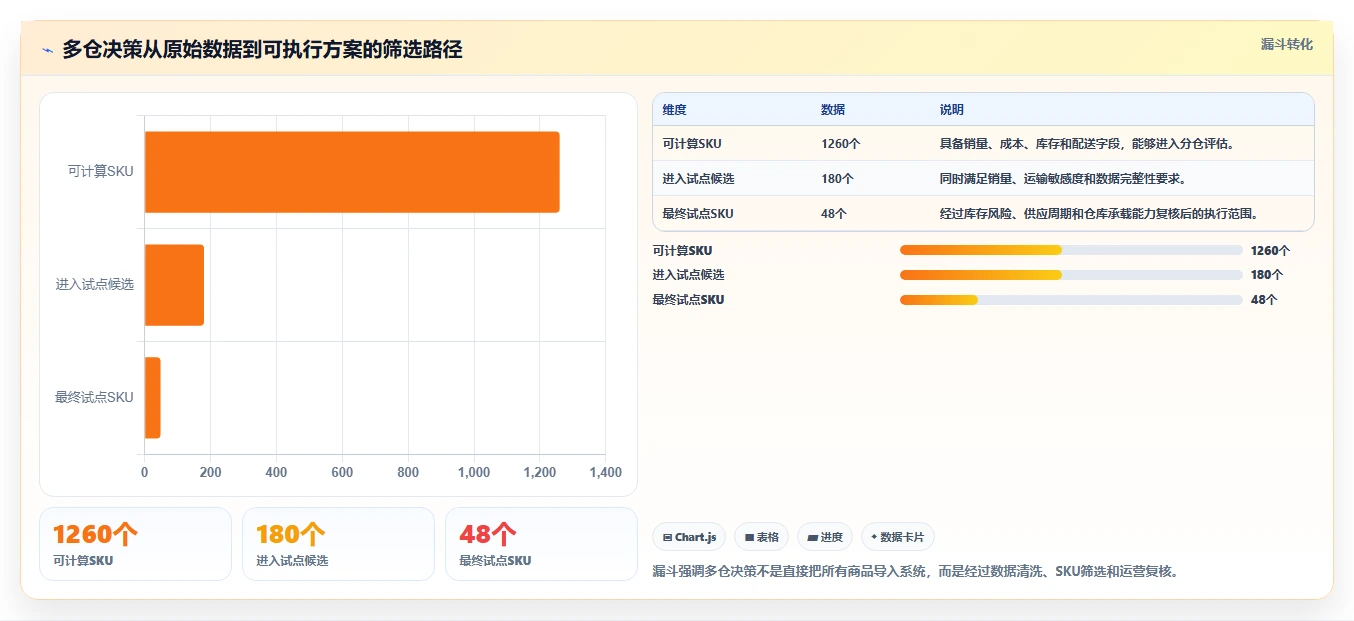The height and width of the screenshot is (621, 1354).
Task: Click the lightning icon beside the page title
Action: [47, 50]
